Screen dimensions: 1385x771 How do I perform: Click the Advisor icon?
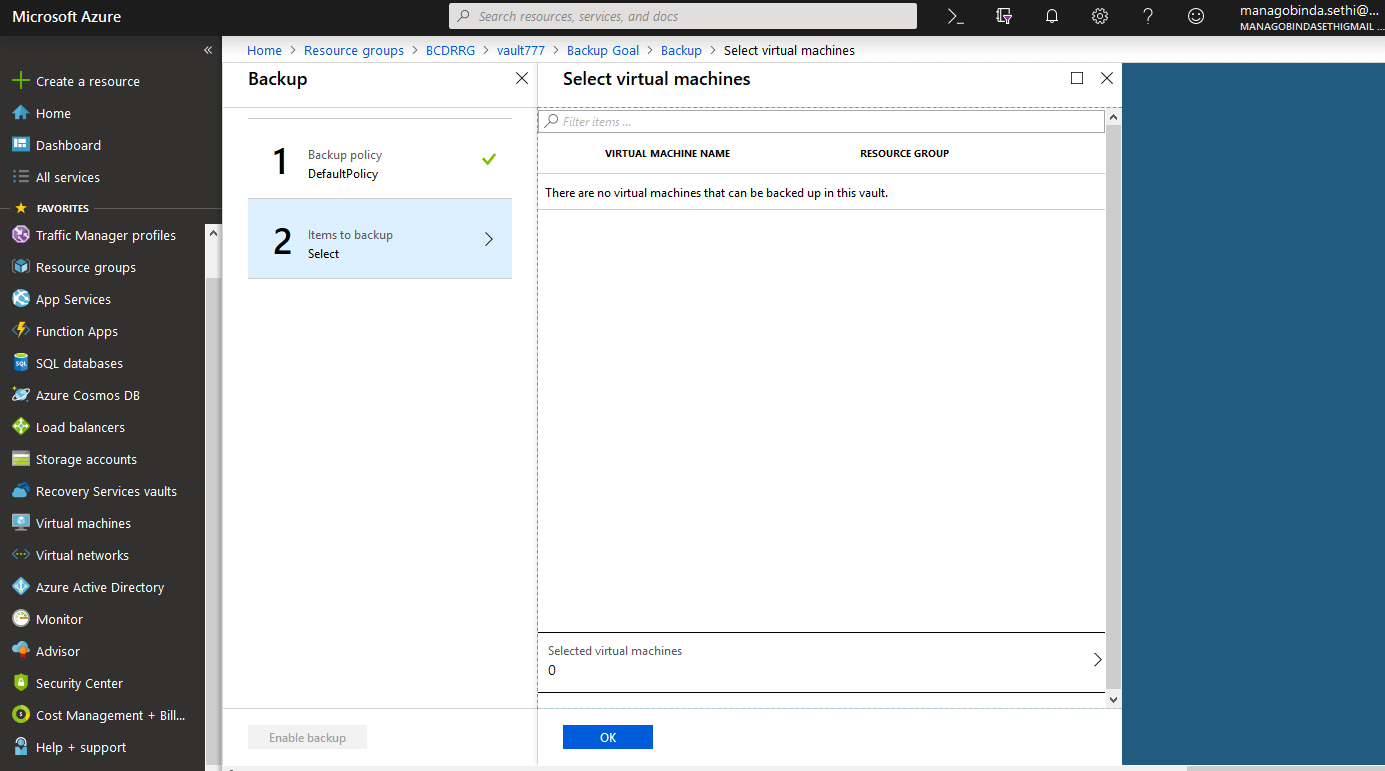click(x=20, y=651)
